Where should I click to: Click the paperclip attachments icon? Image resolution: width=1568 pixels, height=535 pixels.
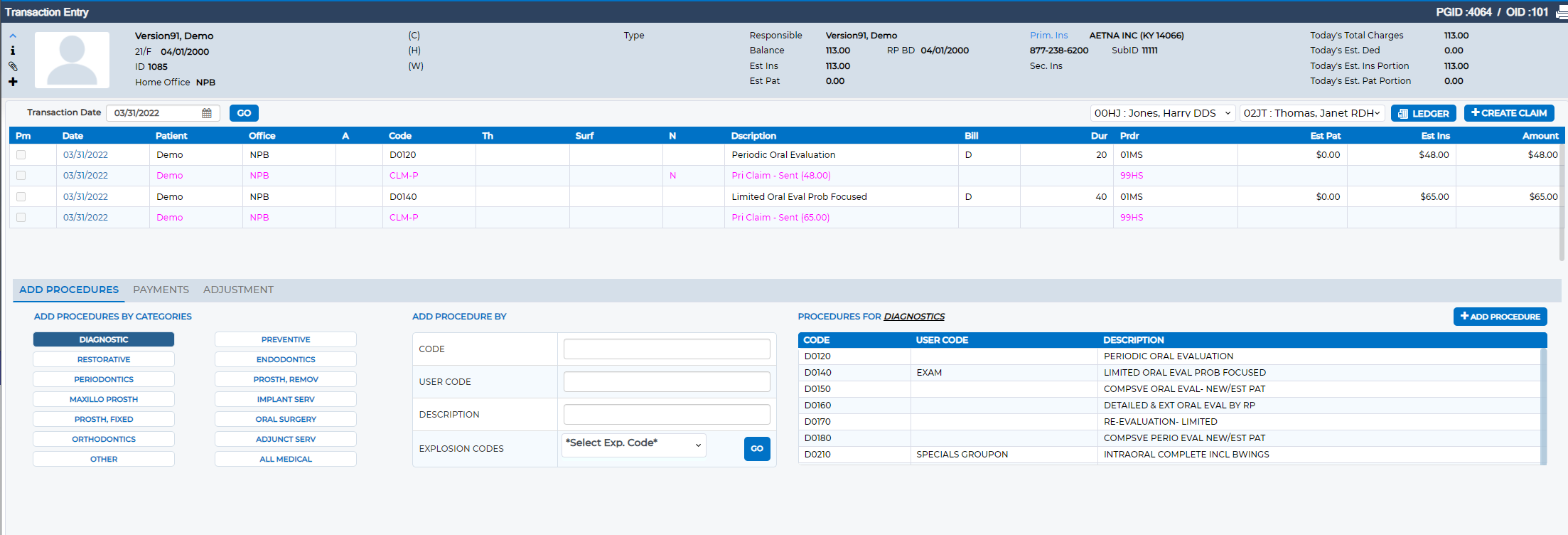pos(13,66)
